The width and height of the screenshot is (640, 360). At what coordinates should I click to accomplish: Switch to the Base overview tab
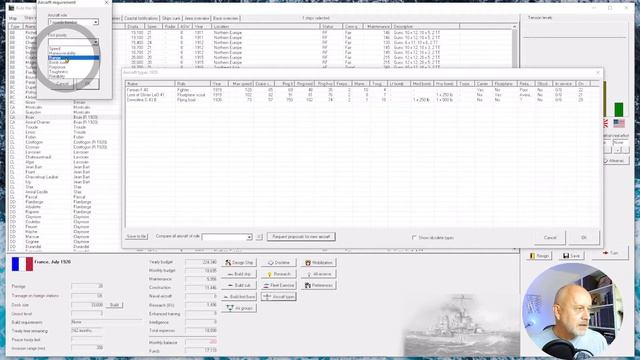[x=226, y=18]
